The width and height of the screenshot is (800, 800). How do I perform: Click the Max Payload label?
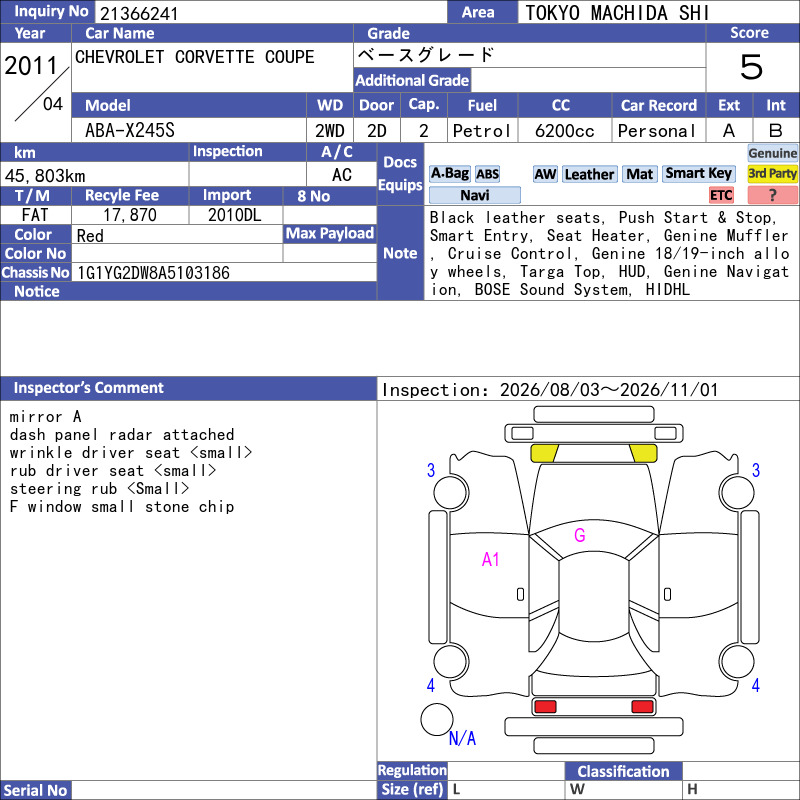coord(330,234)
